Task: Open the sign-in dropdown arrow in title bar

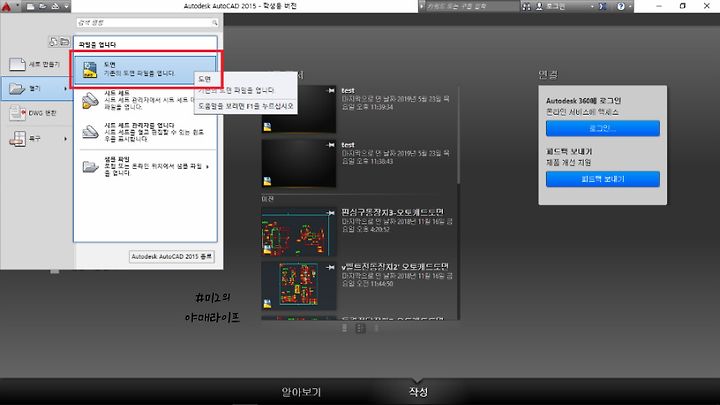Action: 592,6
